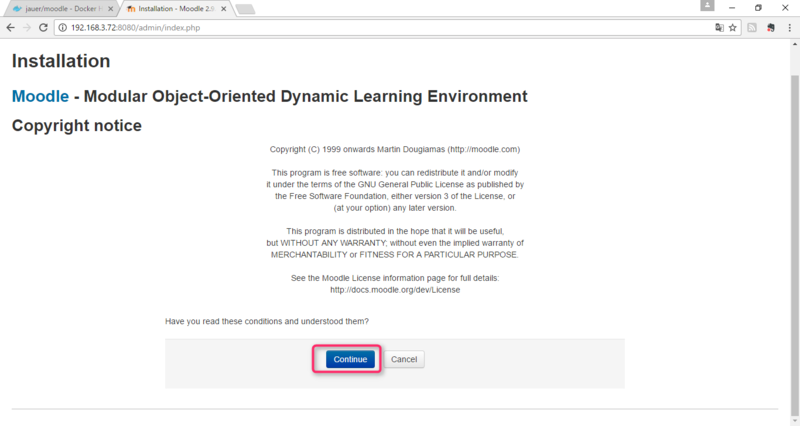
Task: Click 'Have you read these conditions and understood them?'
Action: coord(267,321)
